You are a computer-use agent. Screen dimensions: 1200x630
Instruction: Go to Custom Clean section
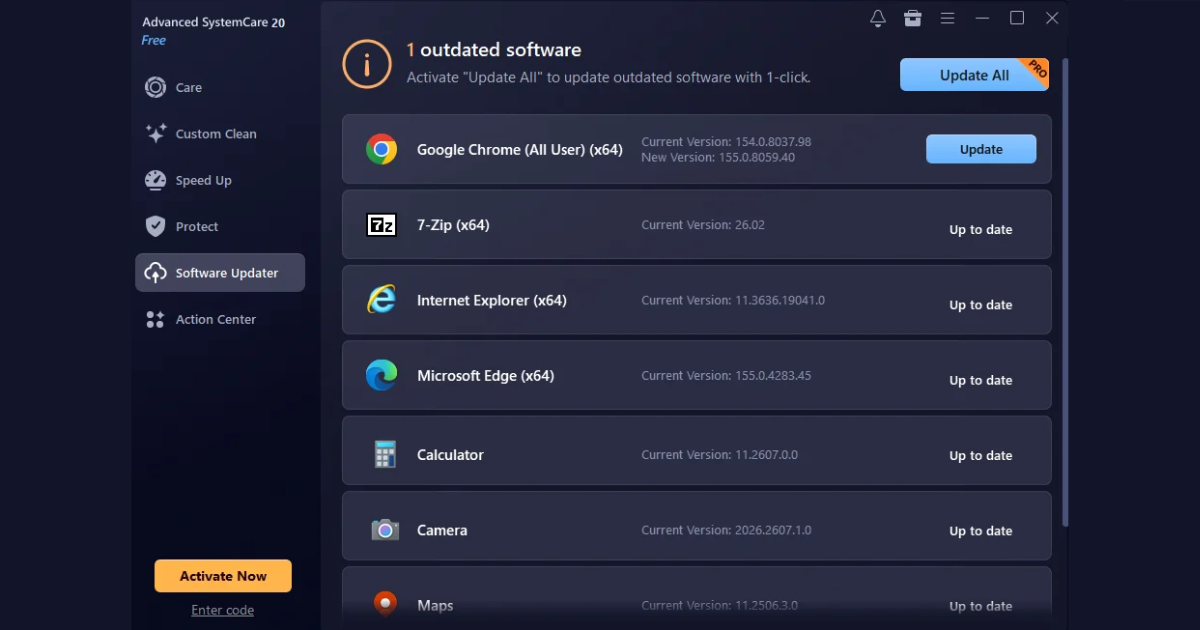[x=220, y=134]
